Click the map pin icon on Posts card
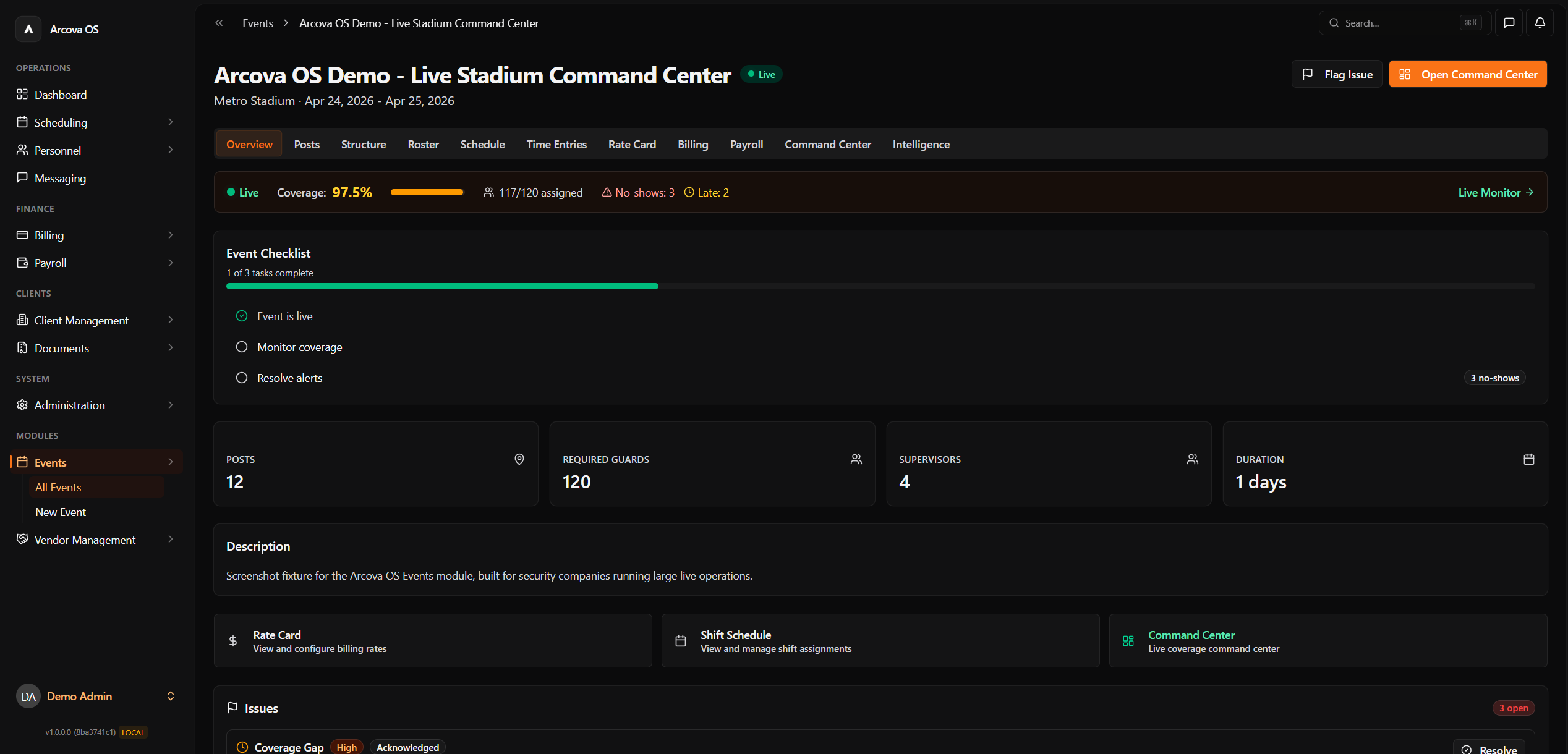1568x754 pixels. (x=519, y=459)
